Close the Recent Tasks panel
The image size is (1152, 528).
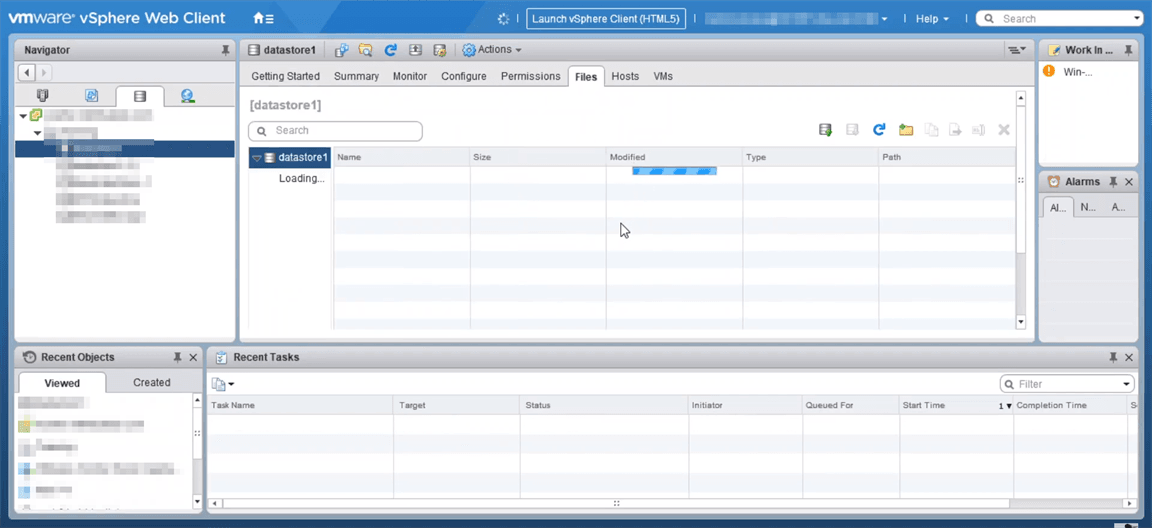point(1129,357)
